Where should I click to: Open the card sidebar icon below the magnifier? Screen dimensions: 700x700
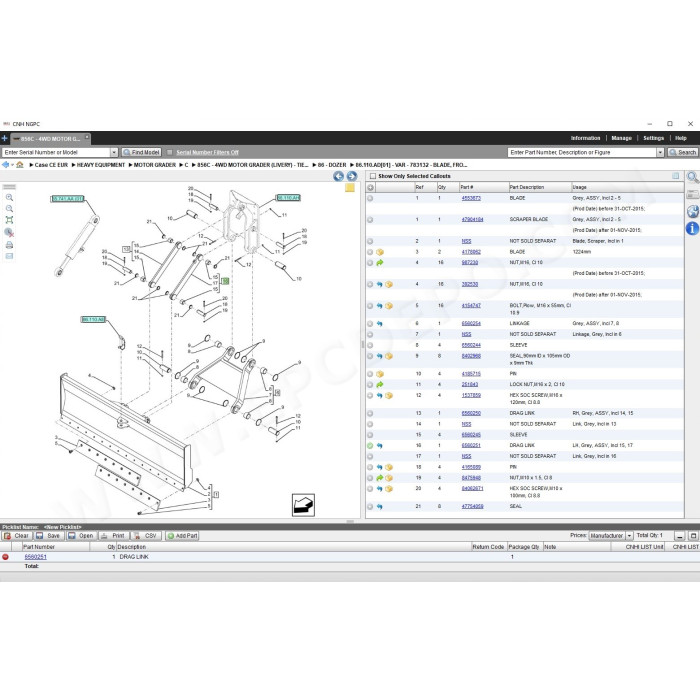point(692,194)
